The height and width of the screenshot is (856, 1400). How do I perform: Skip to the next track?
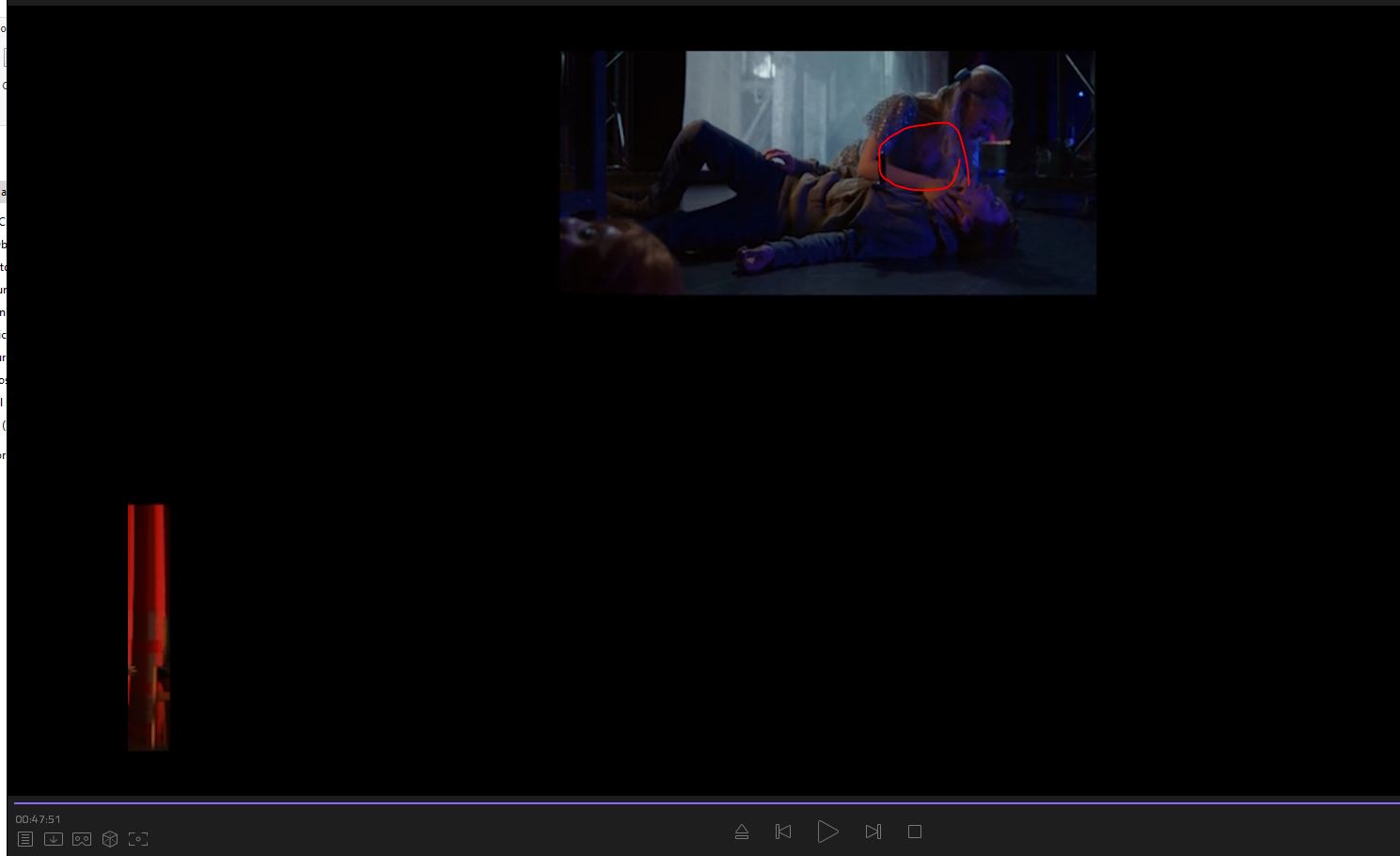[873, 832]
